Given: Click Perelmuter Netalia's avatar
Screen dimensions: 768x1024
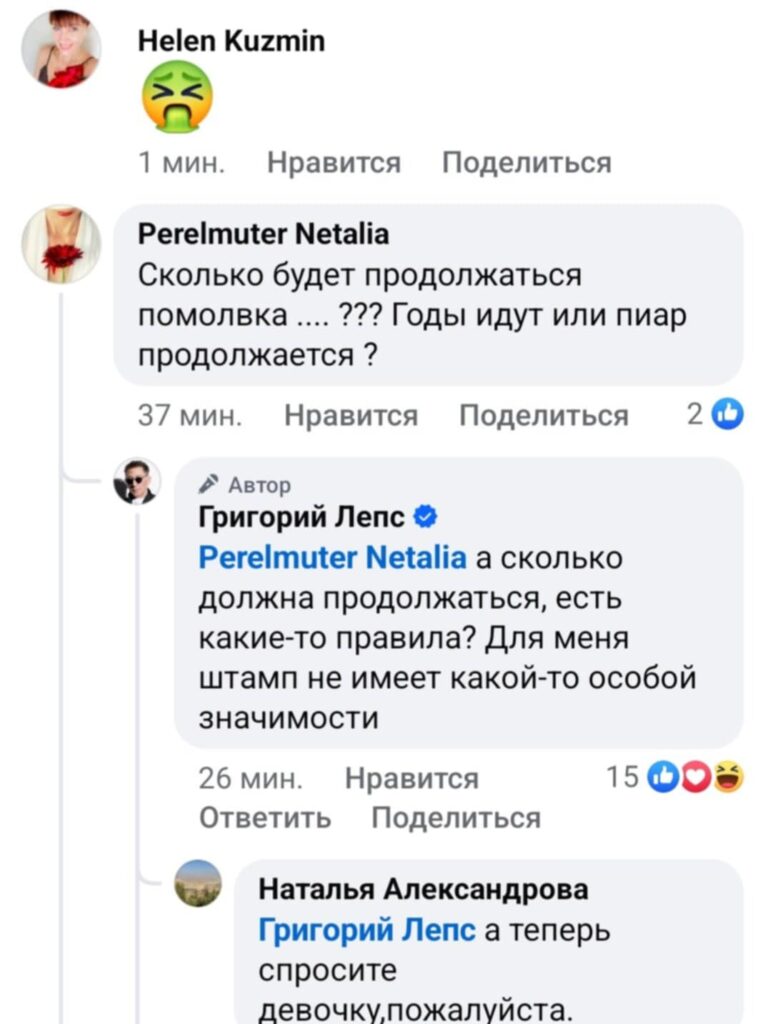Looking at the screenshot, I should pos(61,245).
